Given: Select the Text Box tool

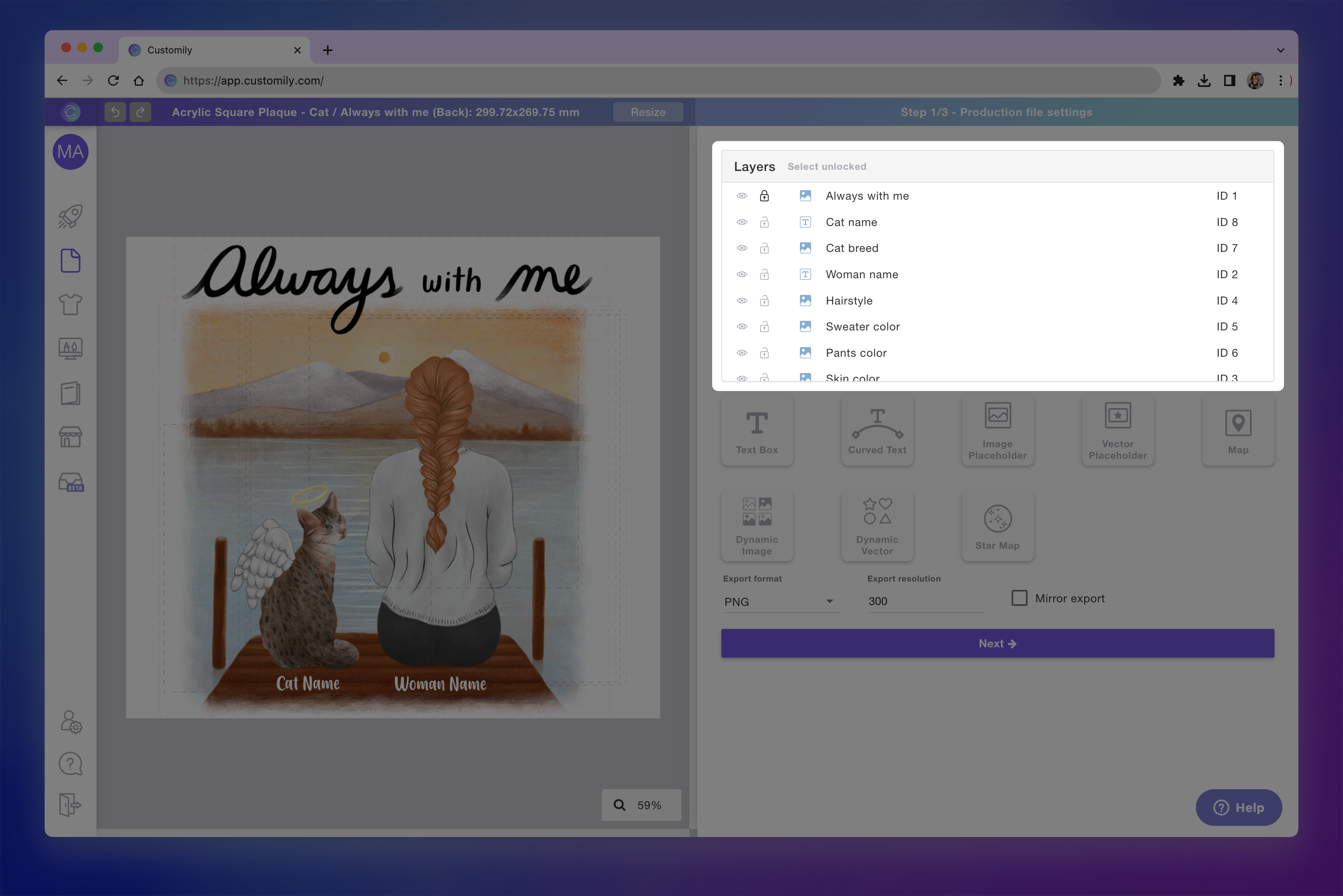Looking at the screenshot, I should (757, 429).
